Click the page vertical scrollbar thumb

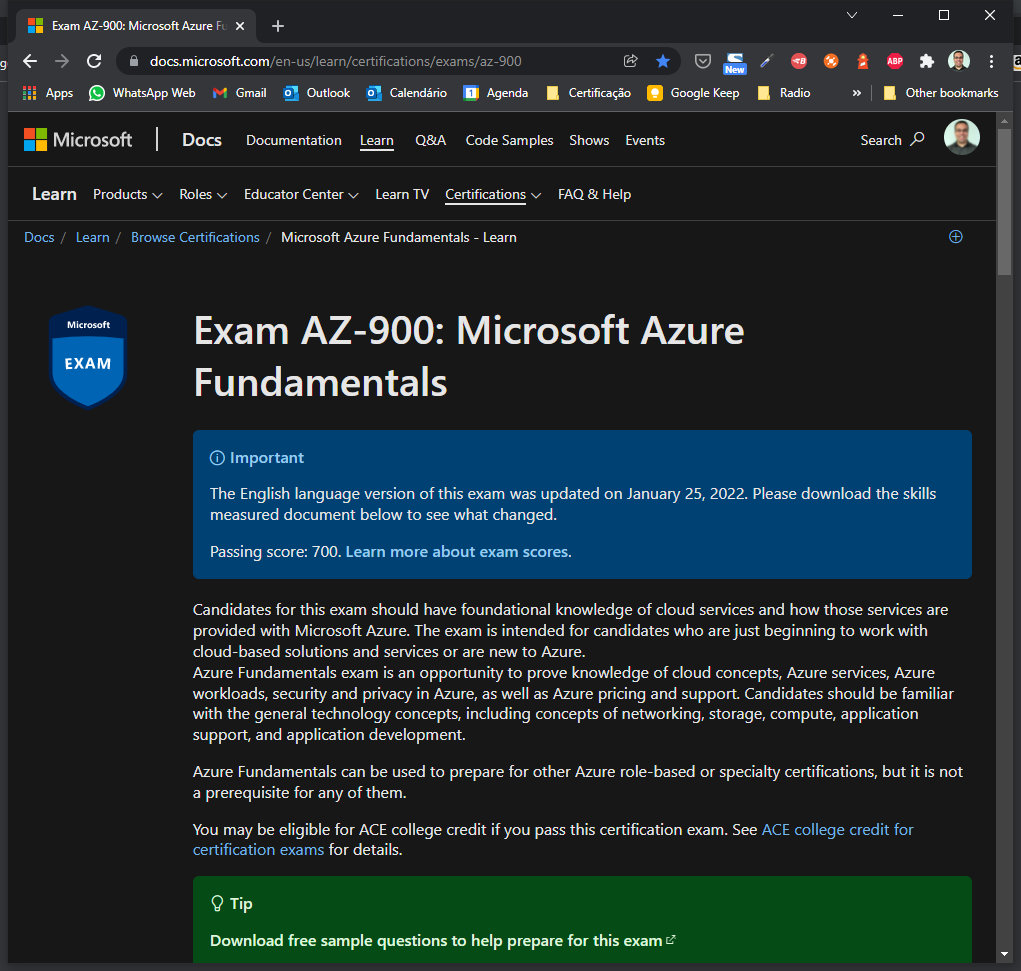click(1005, 202)
